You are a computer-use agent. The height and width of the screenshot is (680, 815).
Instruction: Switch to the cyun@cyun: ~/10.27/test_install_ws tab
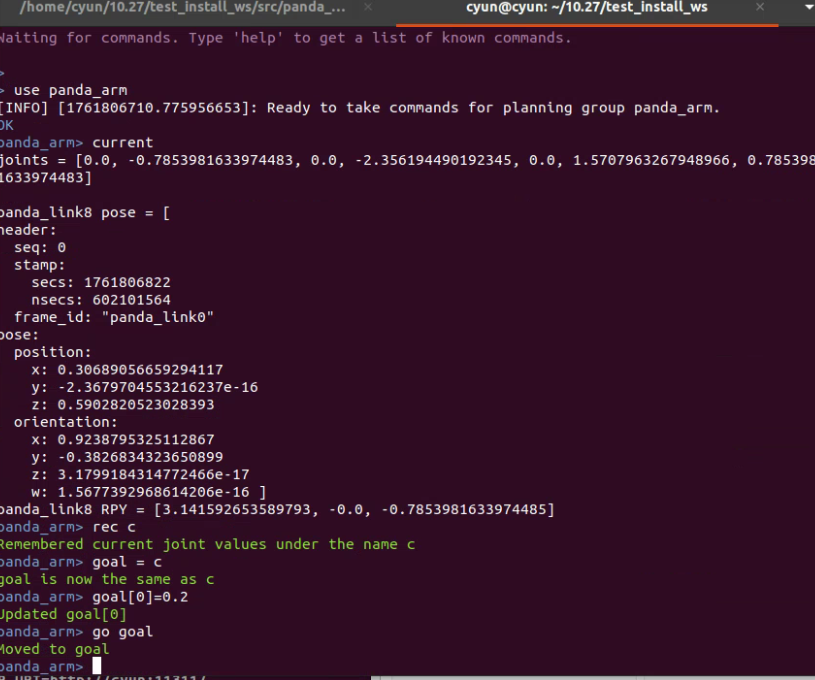[586, 7]
